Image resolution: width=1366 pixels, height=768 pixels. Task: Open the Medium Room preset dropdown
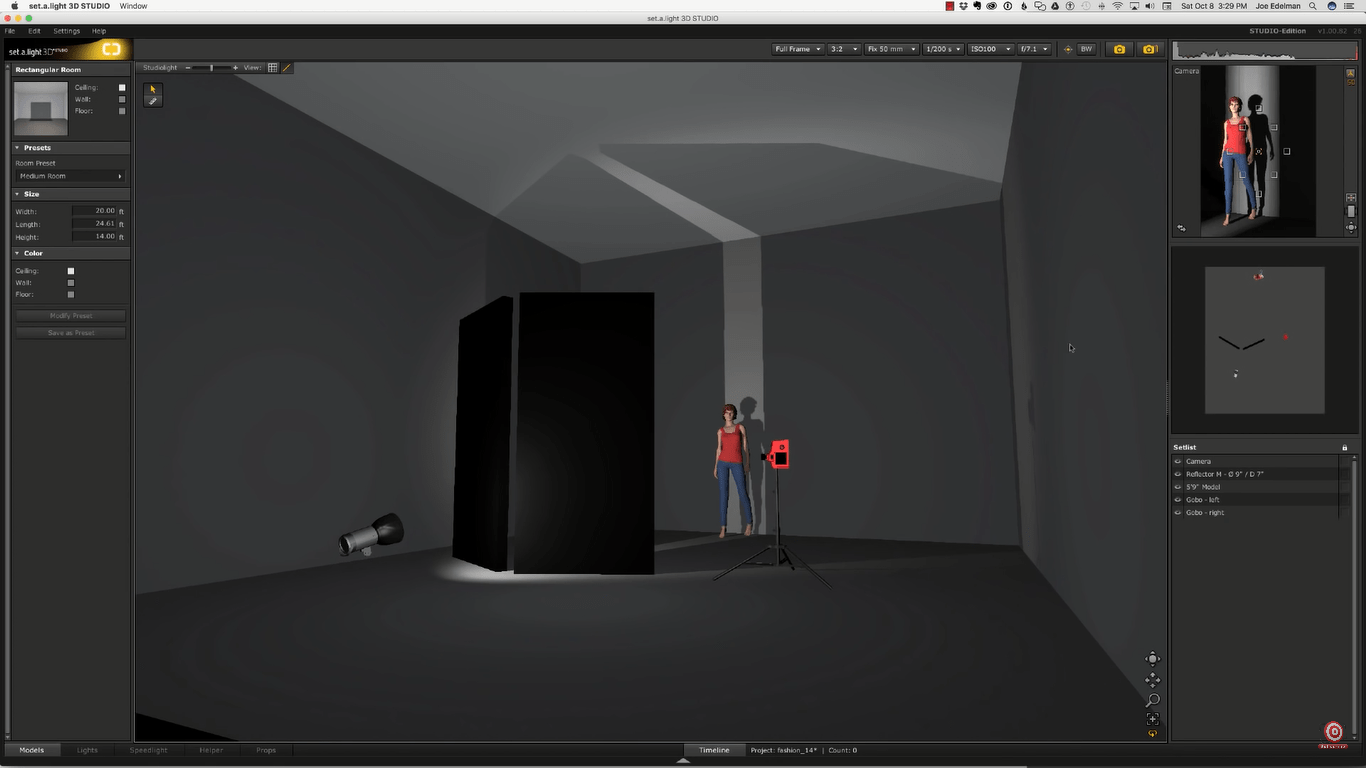(x=71, y=176)
